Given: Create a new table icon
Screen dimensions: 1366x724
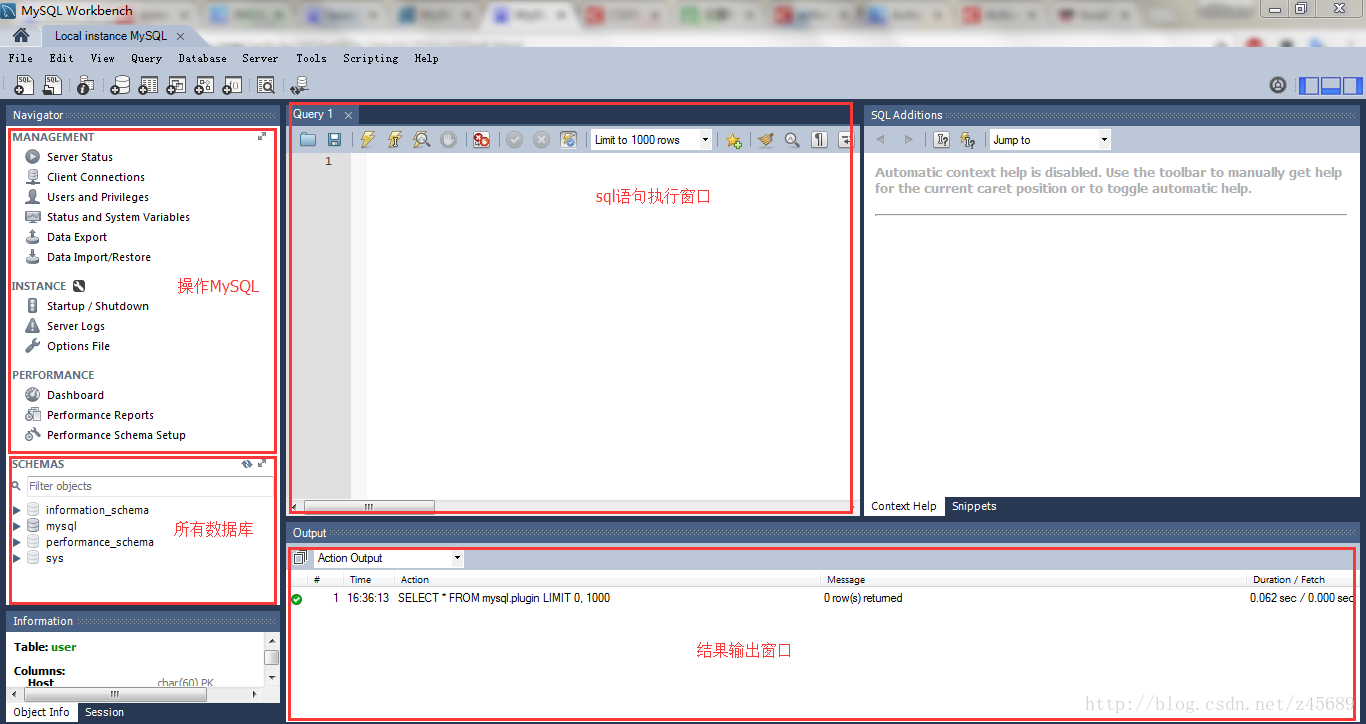Looking at the screenshot, I should 148,86.
